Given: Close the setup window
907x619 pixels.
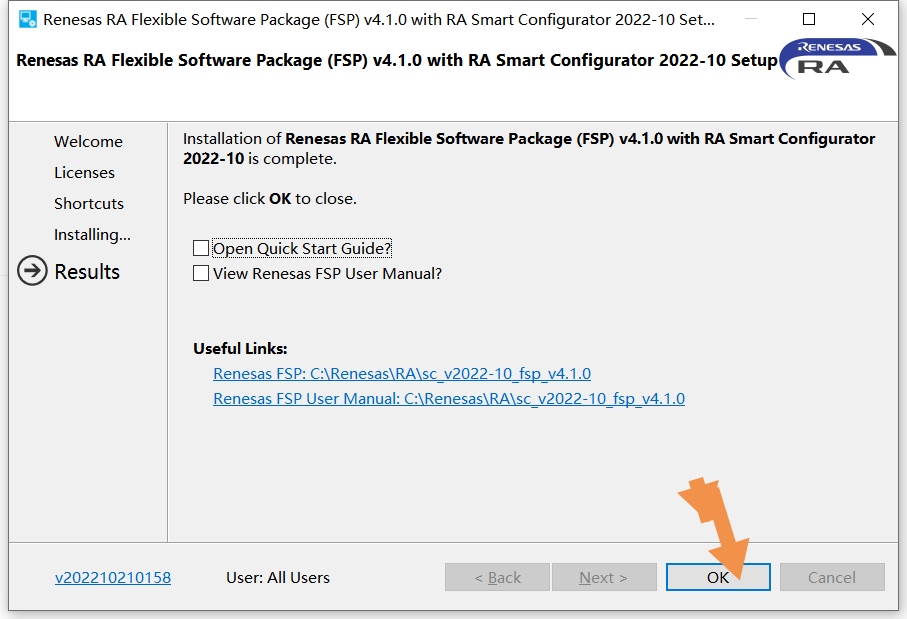Looking at the screenshot, I should 868,19.
